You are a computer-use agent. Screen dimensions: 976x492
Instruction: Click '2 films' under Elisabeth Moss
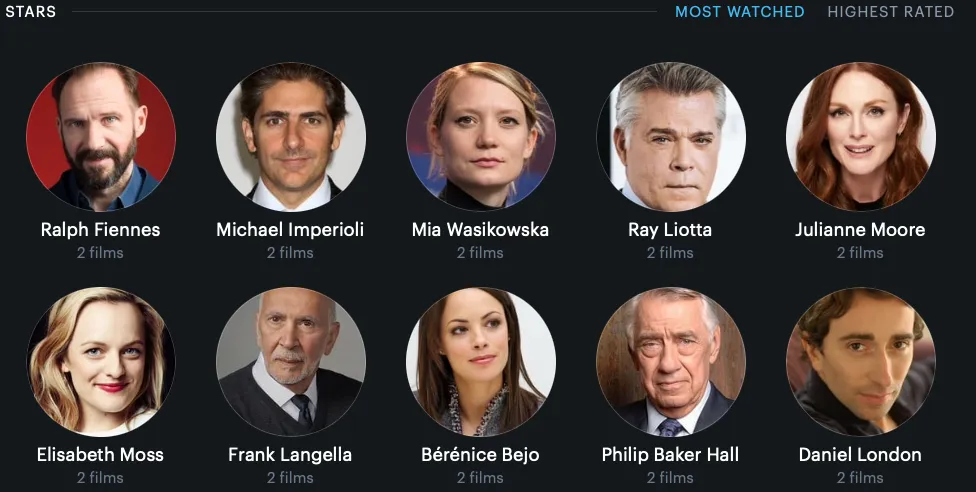pos(100,478)
